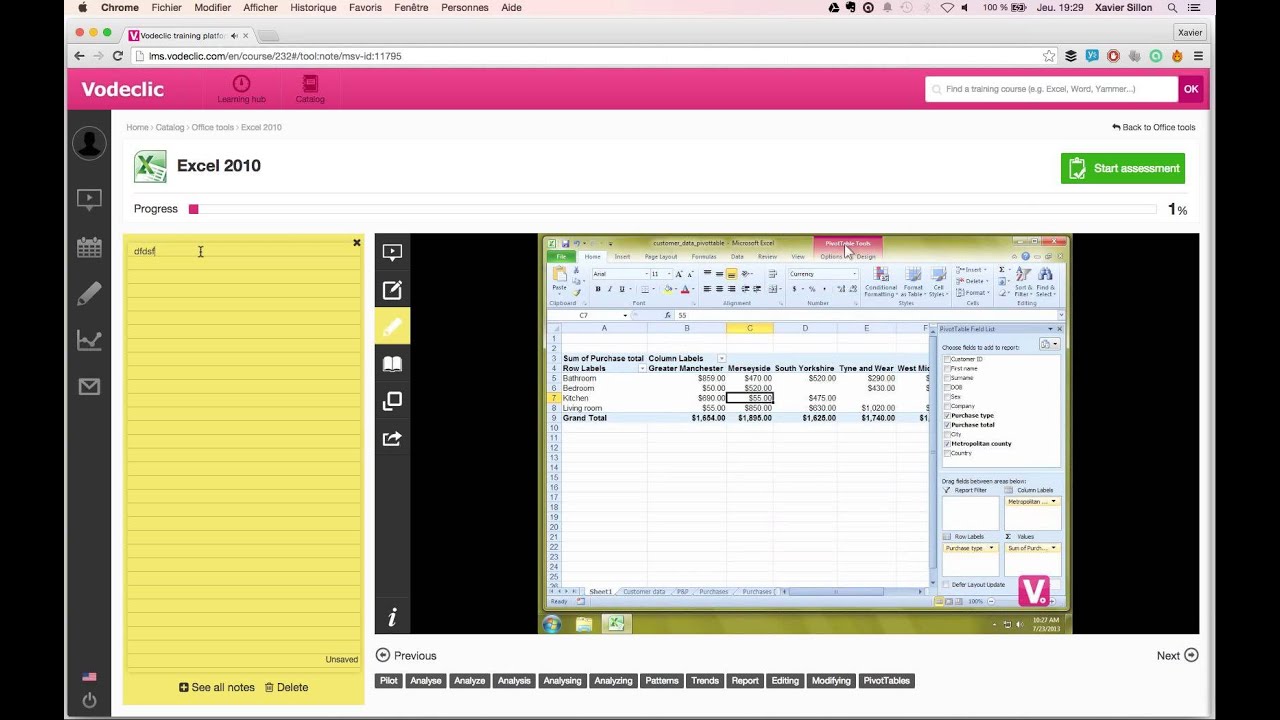Open the Arial font name dropdown
Image resolution: width=1280 pixels, height=720 pixels.
646,274
